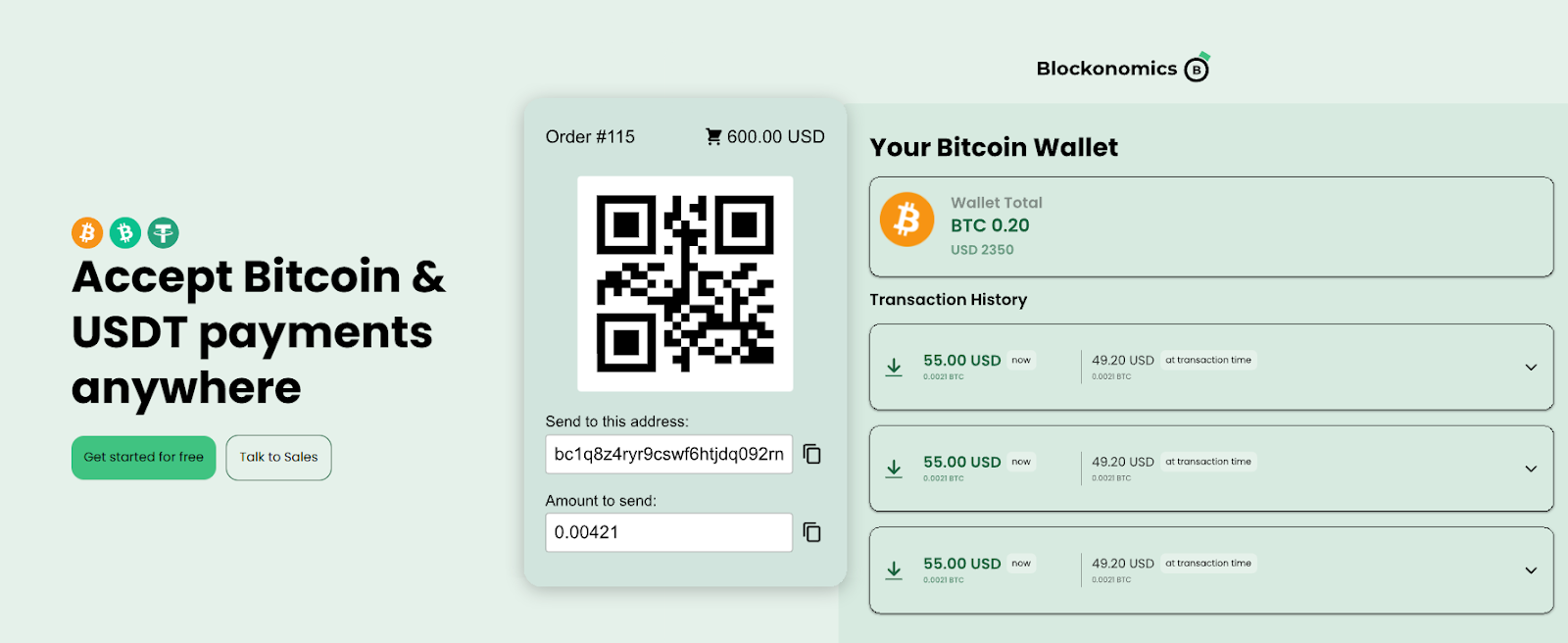
Task: Expand the third transaction history row
Action: [1531, 570]
